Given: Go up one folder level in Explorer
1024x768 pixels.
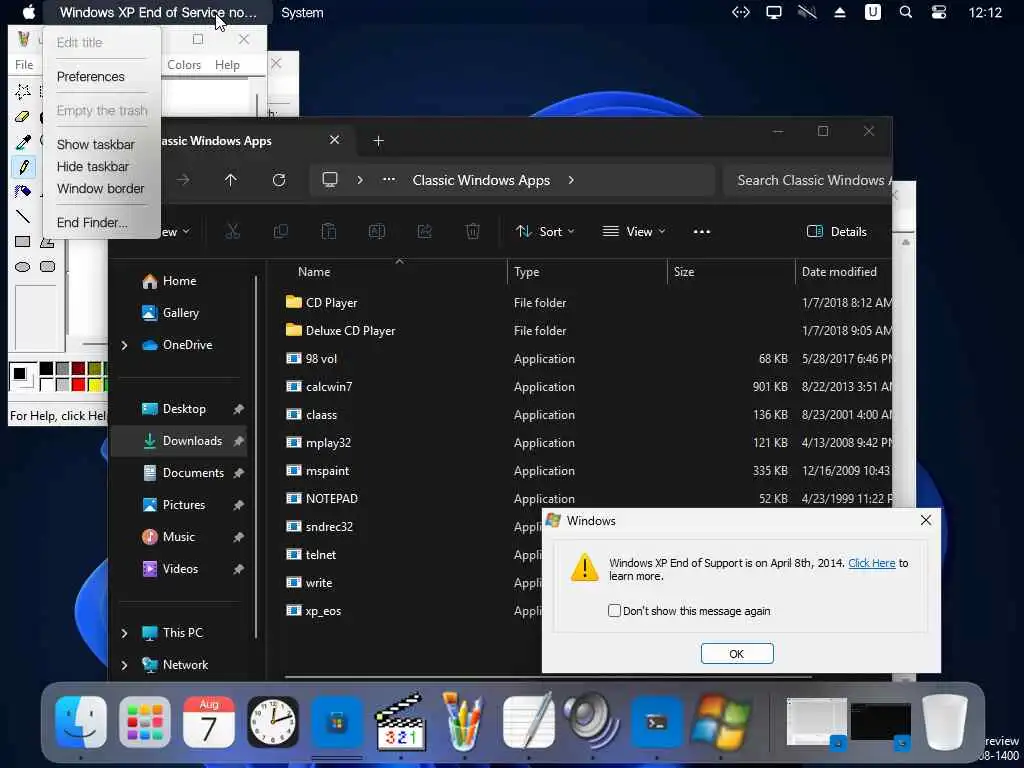Looking at the screenshot, I should 231,180.
